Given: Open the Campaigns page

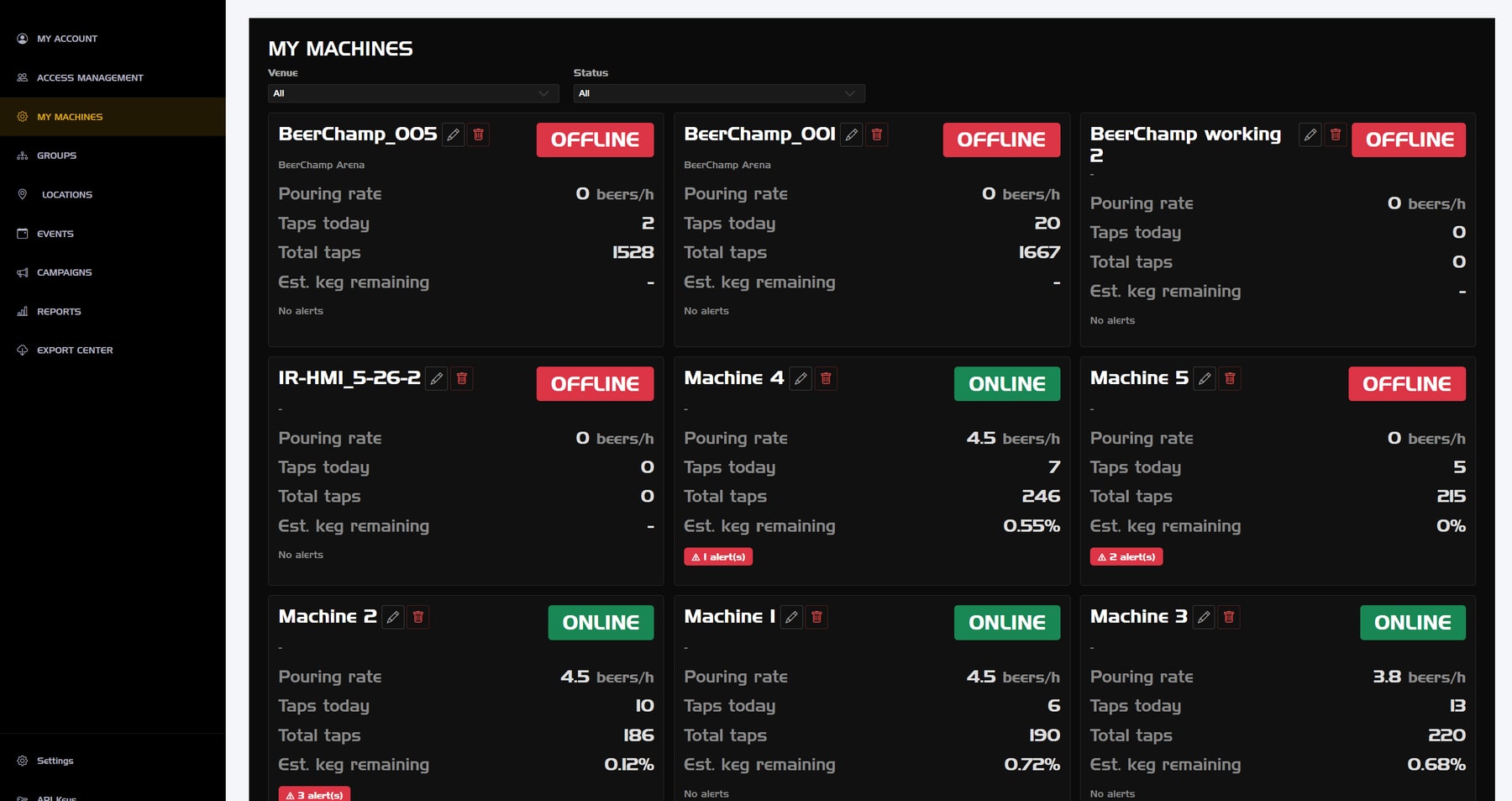Looking at the screenshot, I should coord(113,272).
